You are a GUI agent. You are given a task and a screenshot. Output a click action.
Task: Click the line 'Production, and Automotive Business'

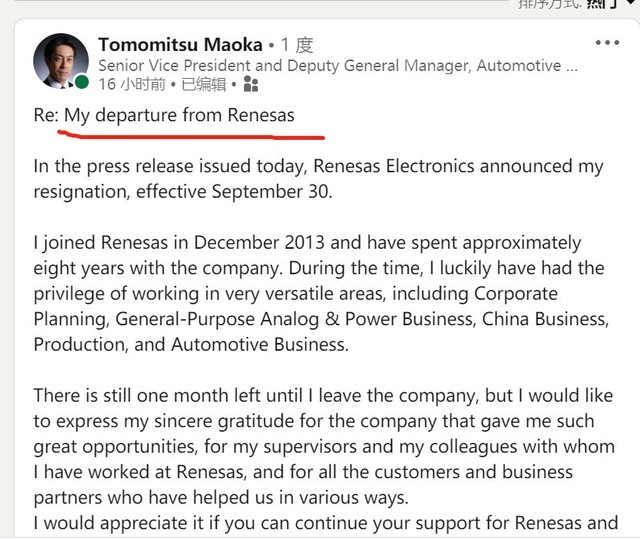[x=191, y=344]
